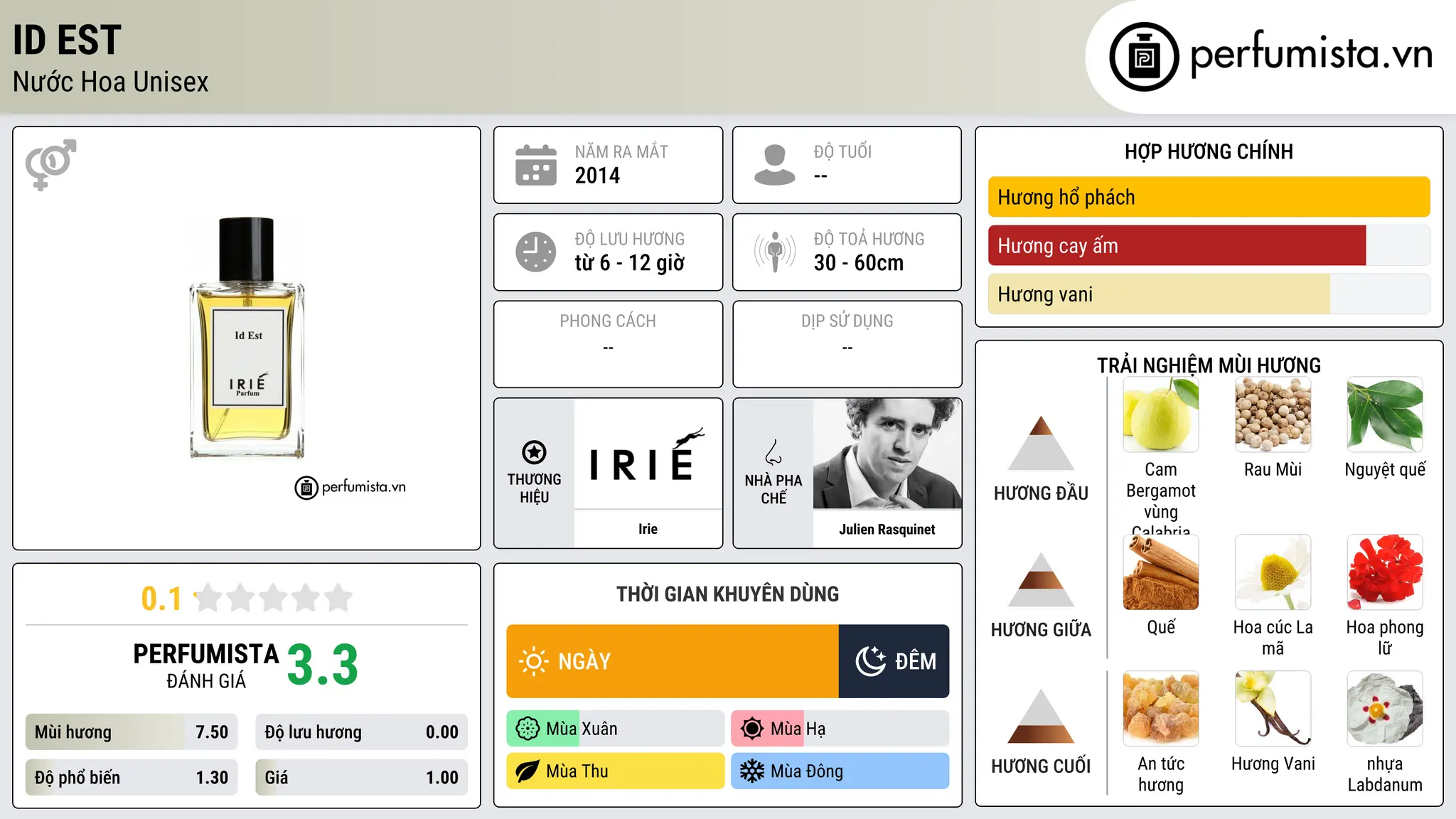The width and height of the screenshot is (1456, 819).
Task: Select the Đêm nighttime segment
Action: (x=894, y=661)
